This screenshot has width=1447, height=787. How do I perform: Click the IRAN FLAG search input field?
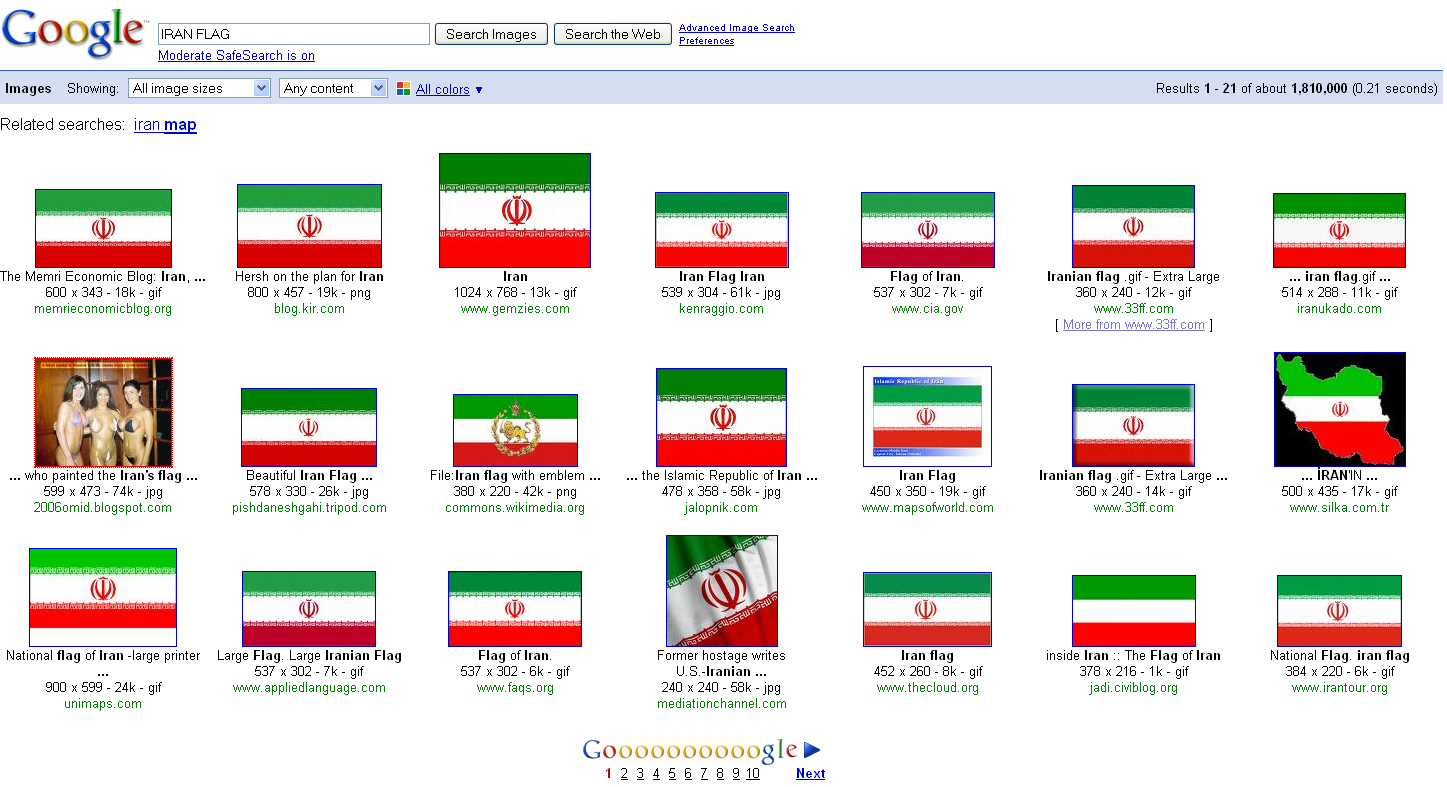point(293,34)
